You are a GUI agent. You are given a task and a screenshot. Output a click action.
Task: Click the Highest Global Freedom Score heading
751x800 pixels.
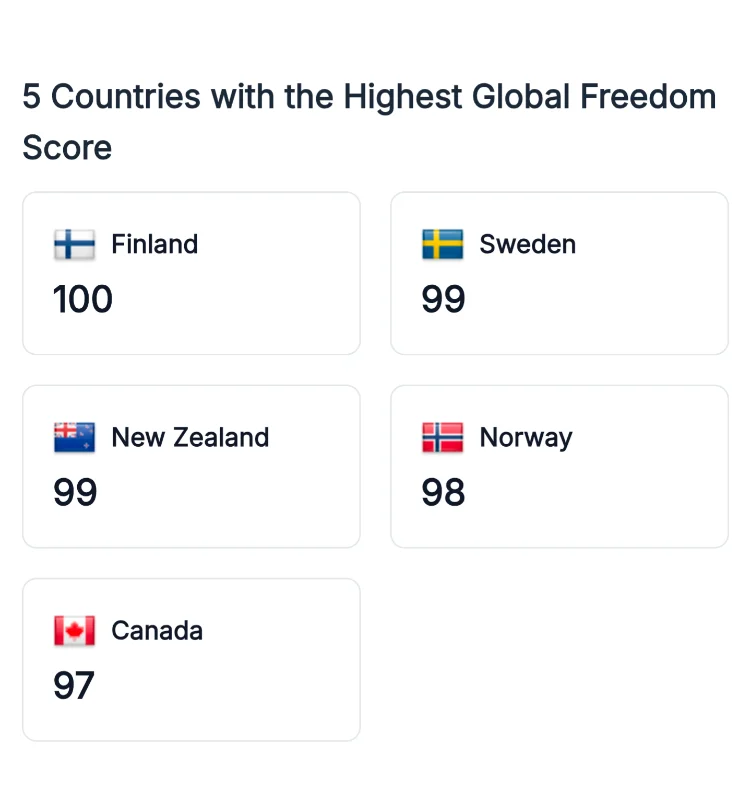(369, 122)
